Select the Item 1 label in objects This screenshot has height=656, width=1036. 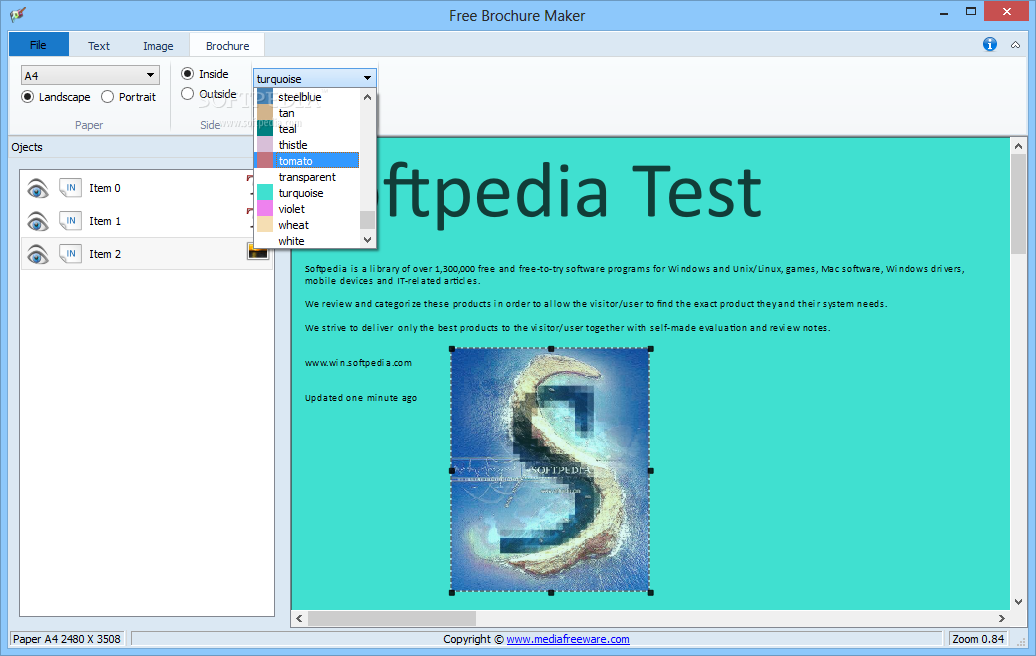(x=105, y=221)
